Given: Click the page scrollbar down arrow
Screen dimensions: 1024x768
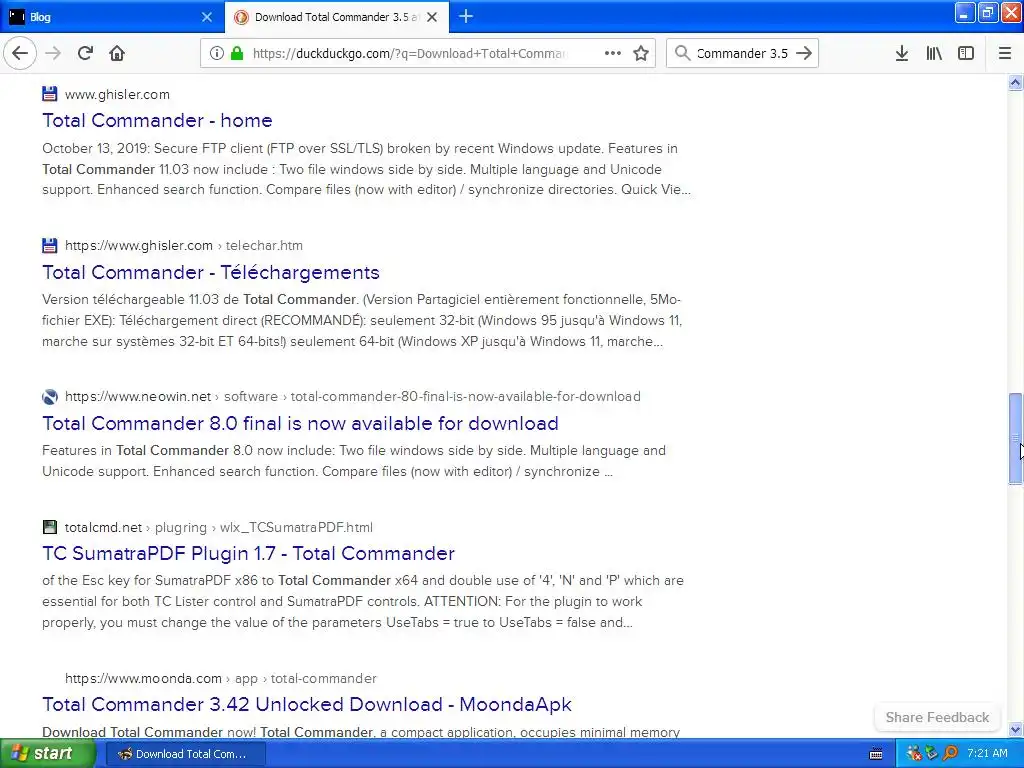Looking at the screenshot, I should 1015,729.
